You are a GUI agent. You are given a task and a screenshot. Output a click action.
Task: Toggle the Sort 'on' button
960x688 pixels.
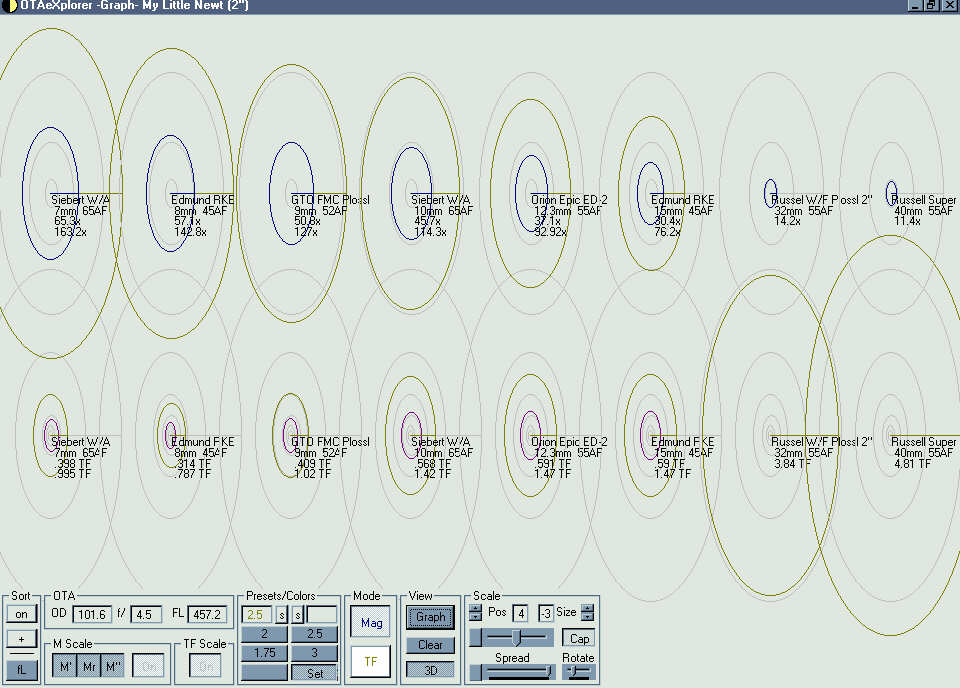click(x=21, y=614)
